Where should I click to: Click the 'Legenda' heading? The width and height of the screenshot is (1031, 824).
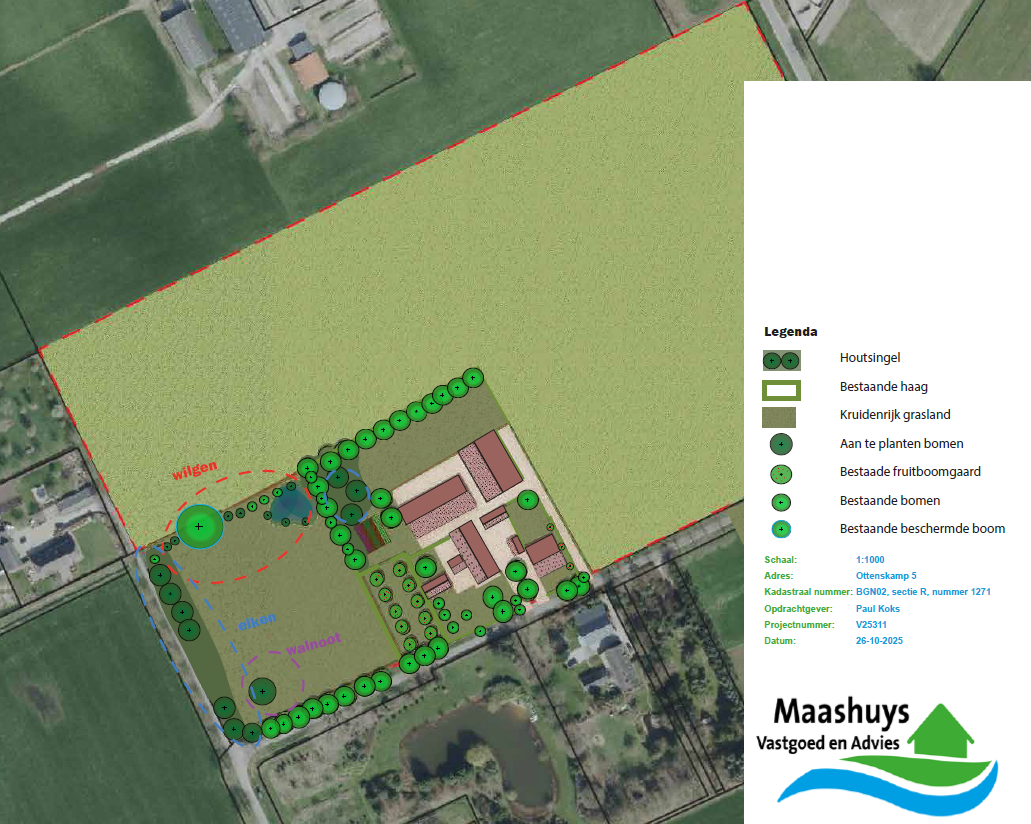click(790, 332)
